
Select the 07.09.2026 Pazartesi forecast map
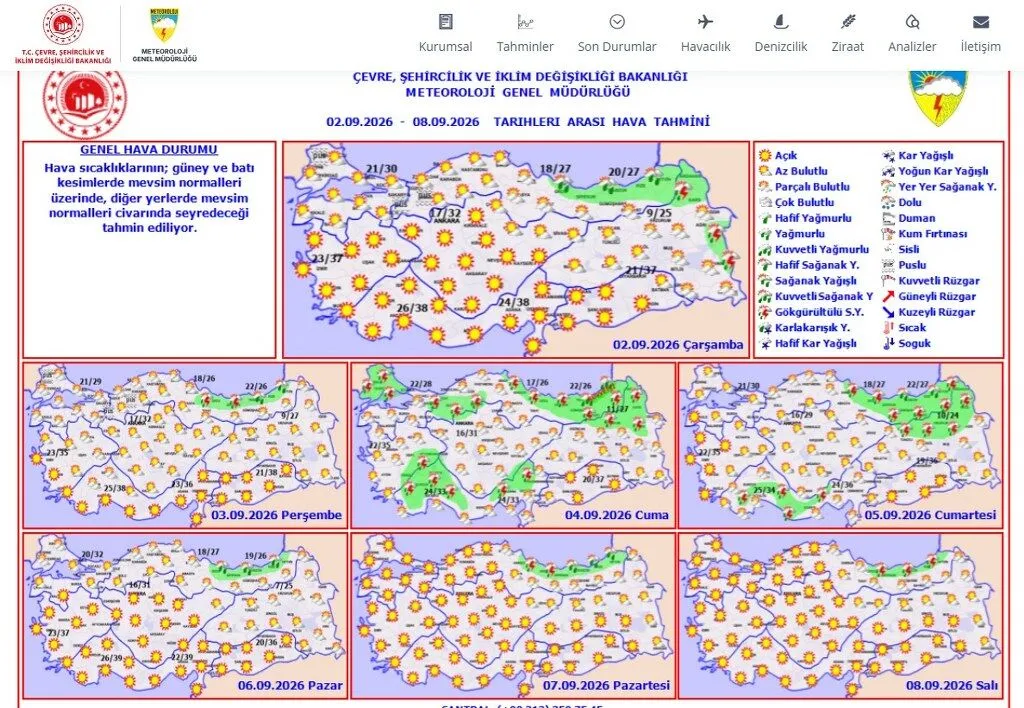pyautogui.click(x=513, y=615)
